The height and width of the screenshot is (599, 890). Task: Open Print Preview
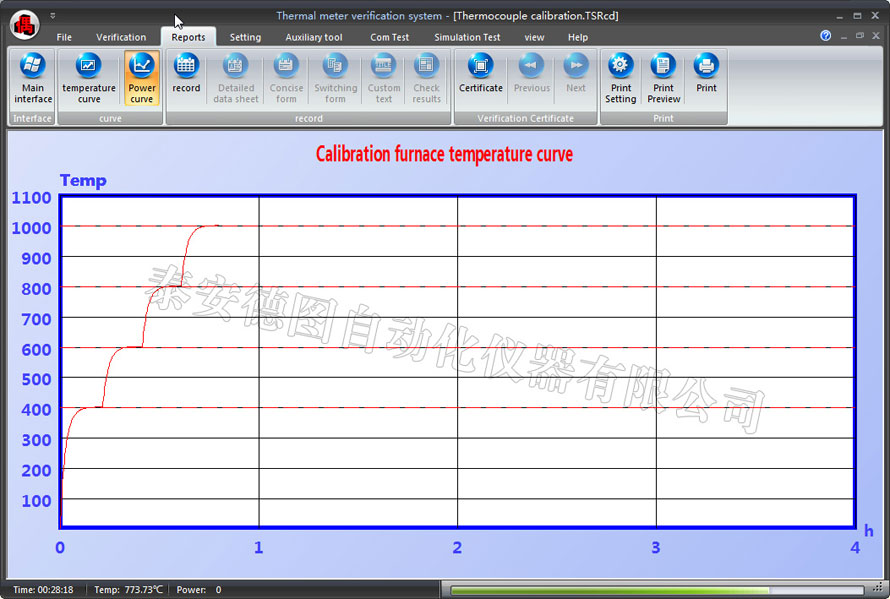(663, 78)
